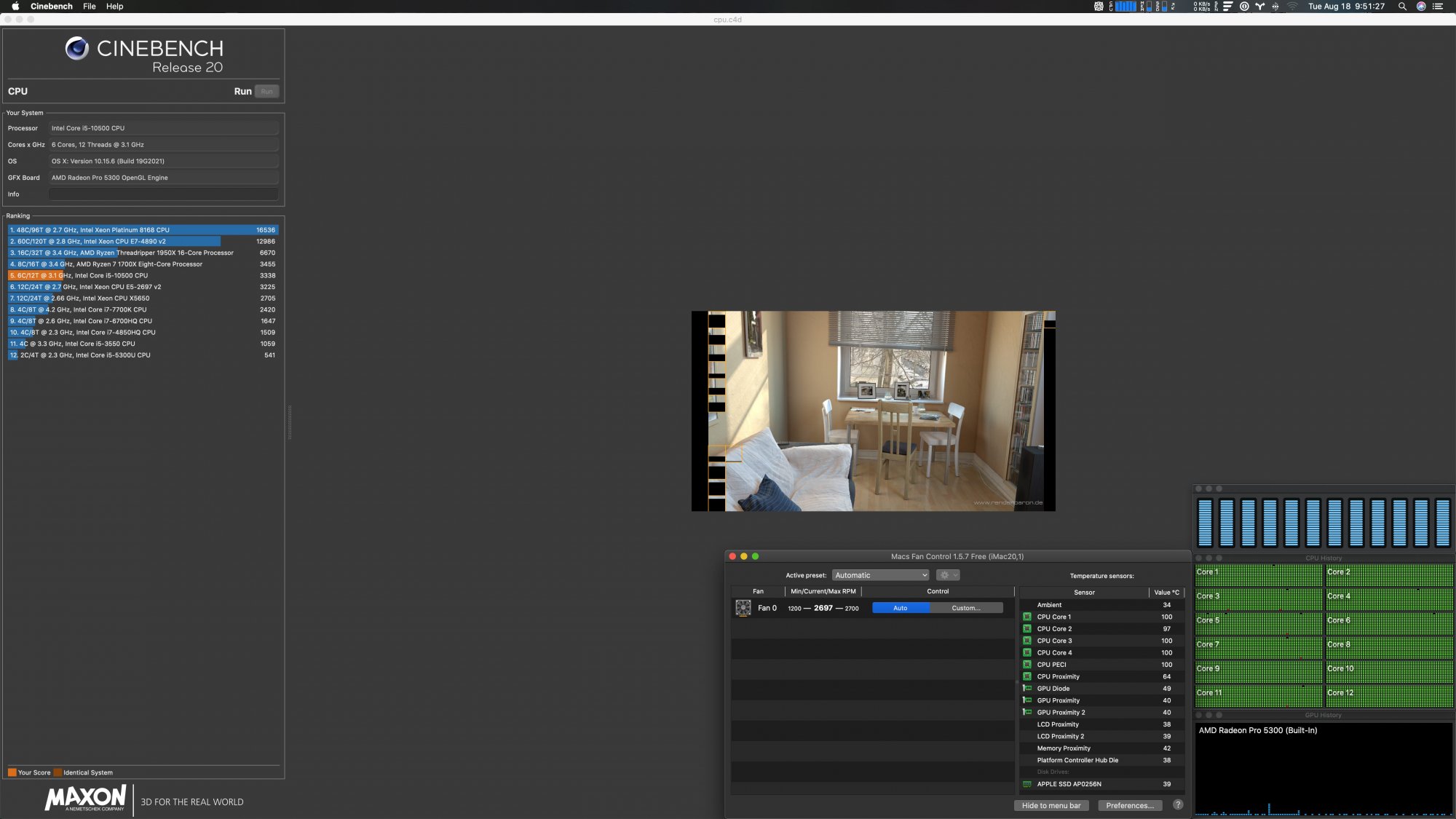The height and width of the screenshot is (819, 1456).
Task: Click the GPU Proximity 2 card icon
Action: pyautogui.click(x=1027, y=712)
